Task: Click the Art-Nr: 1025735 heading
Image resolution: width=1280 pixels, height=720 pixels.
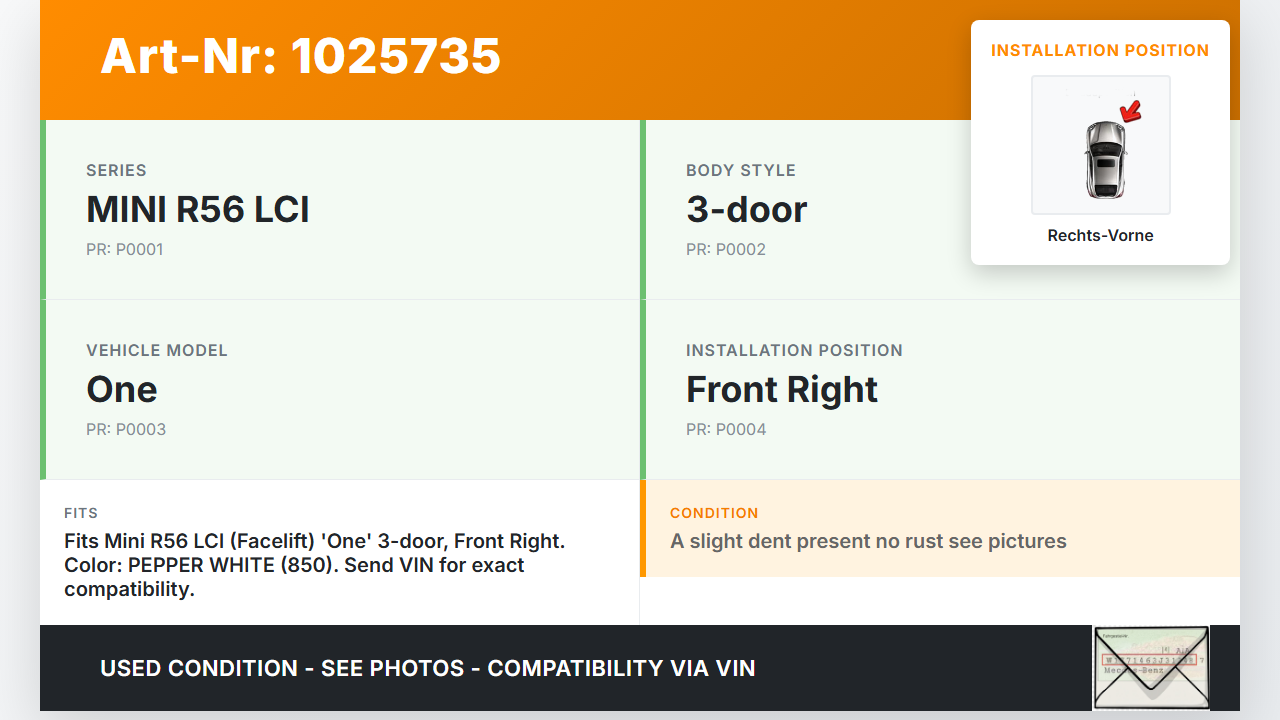Action: point(300,56)
